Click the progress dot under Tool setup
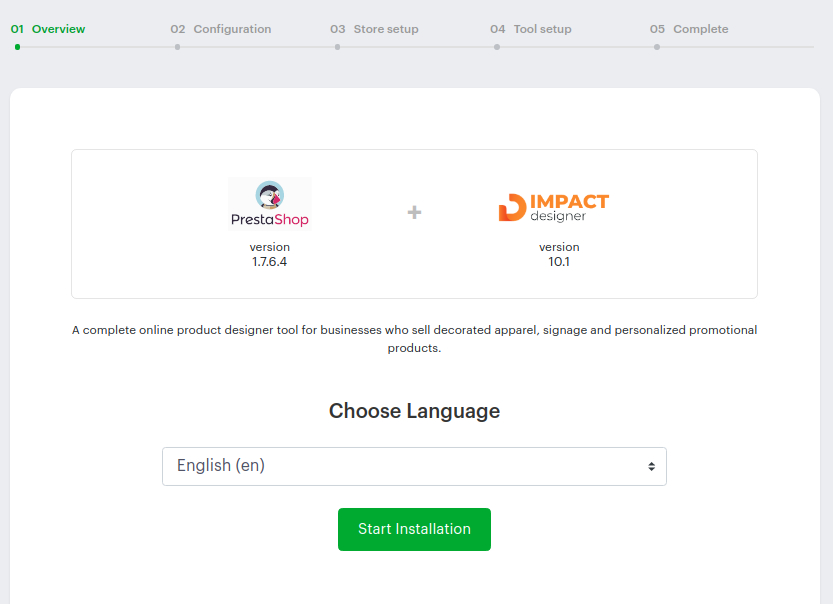Image resolution: width=833 pixels, height=604 pixels. [x=497, y=47]
